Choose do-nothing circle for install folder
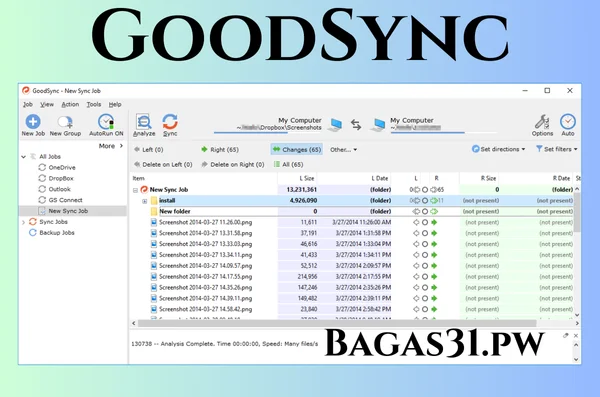600x397 pixels. click(425, 200)
